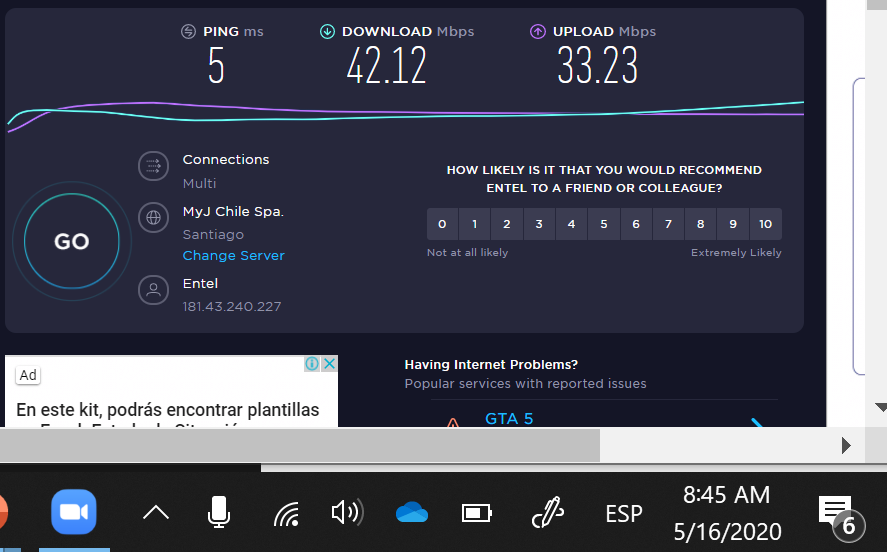Rate recommendation as 0

442,224
